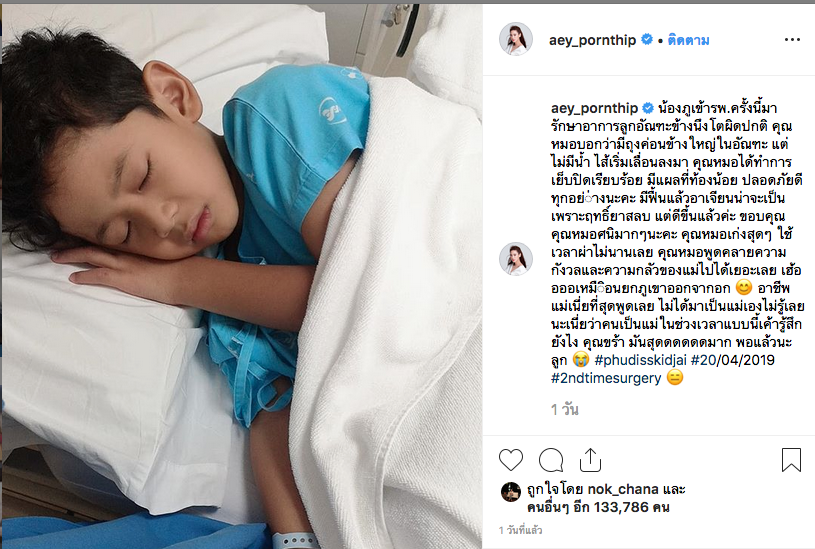Click header profile avatar picture
Image resolution: width=815 pixels, height=549 pixels.
tap(516, 39)
